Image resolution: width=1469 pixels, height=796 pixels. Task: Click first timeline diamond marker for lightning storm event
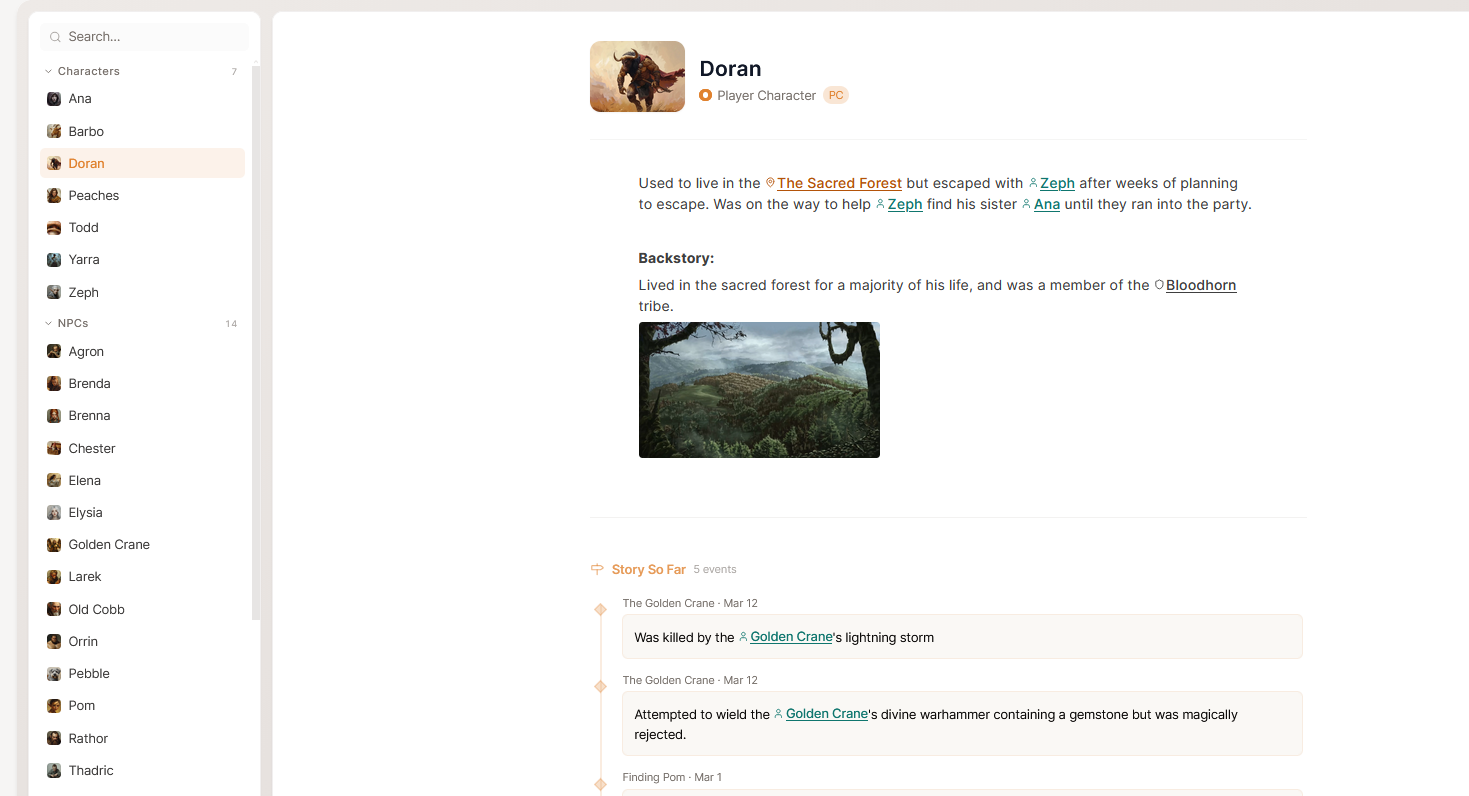pos(601,610)
